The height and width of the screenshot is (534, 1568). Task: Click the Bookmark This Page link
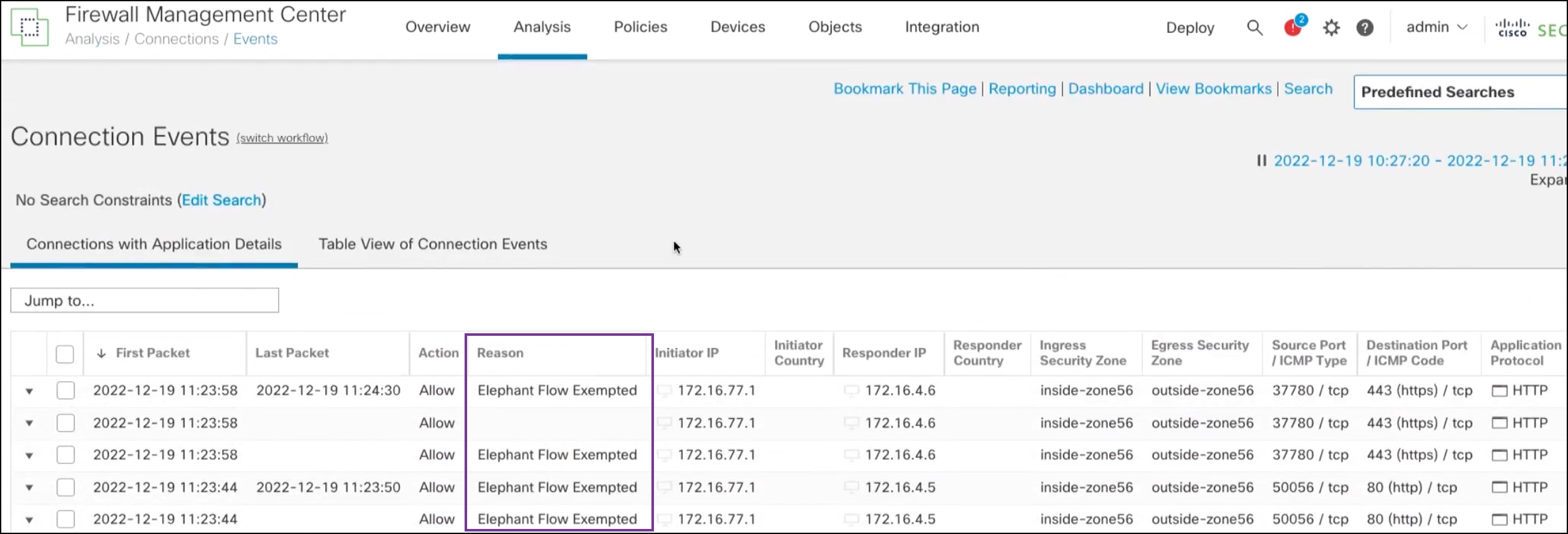pyautogui.click(x=905, y=89)
